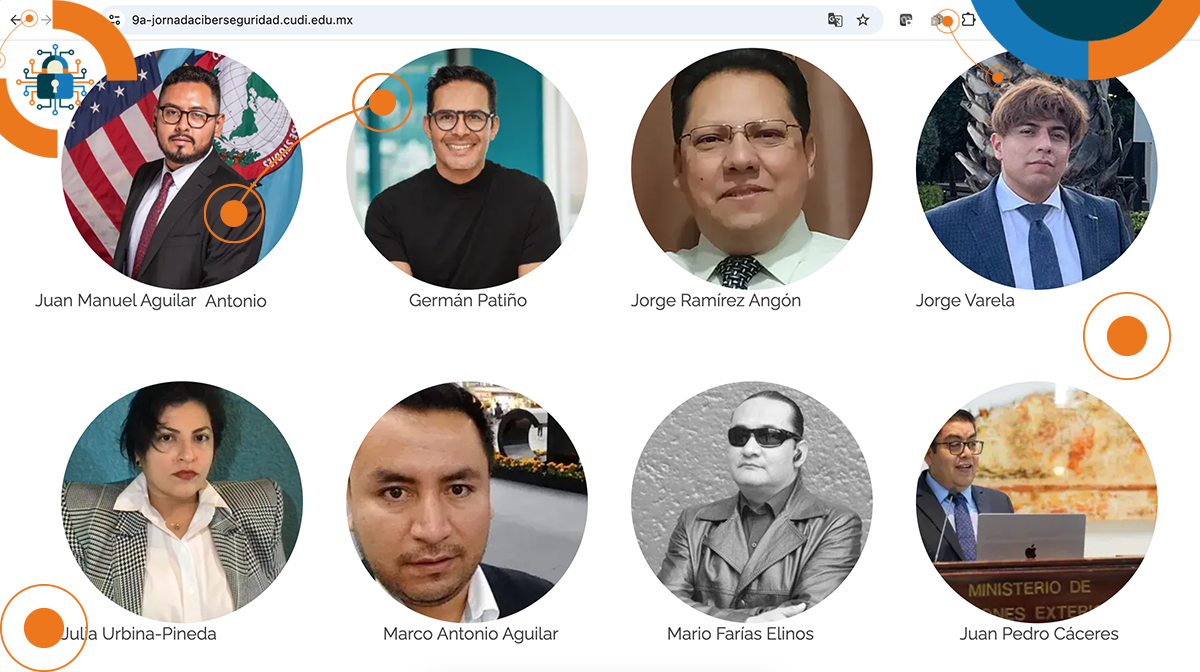This screenshot has width=1200, height=672.
Task: Open the Chrome extensions puzzle-piece menu
Action: point(968,19)
